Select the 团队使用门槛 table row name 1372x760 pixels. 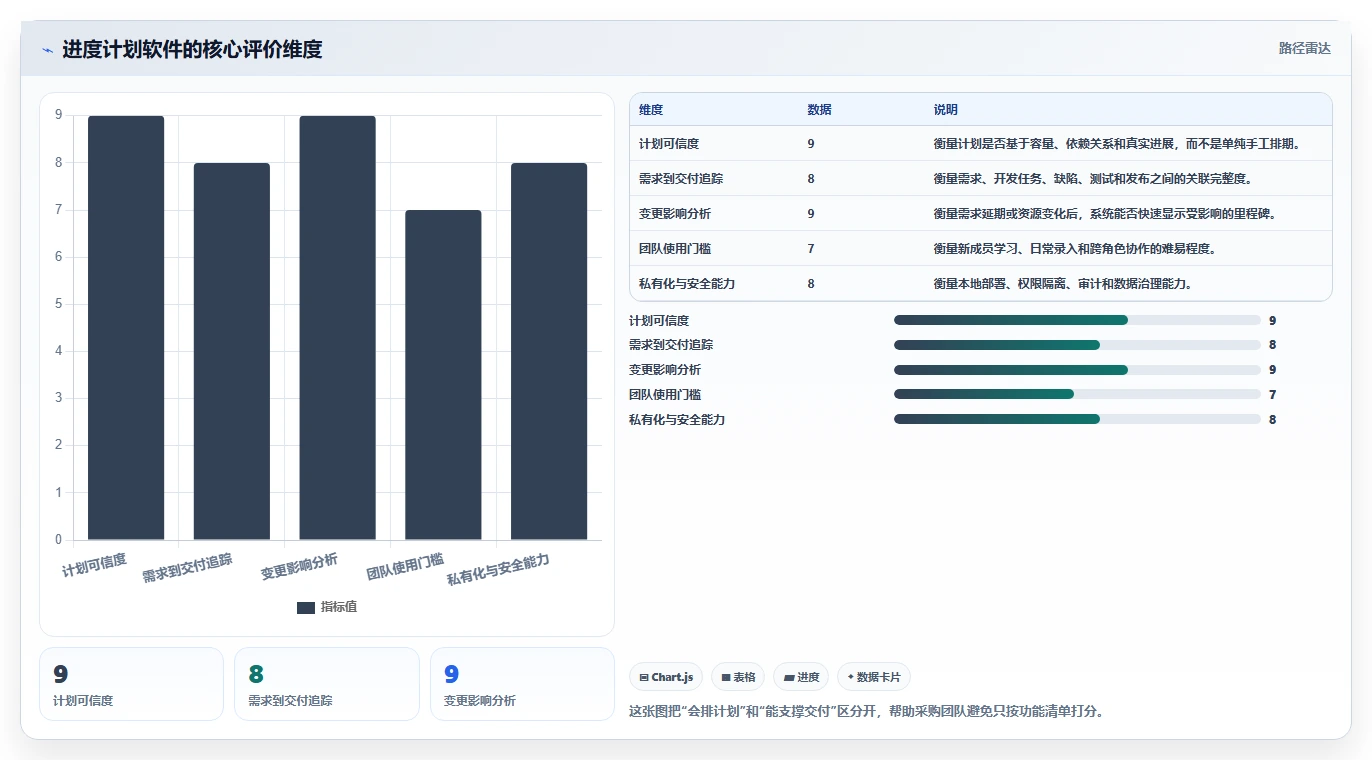tap(675, 249)
